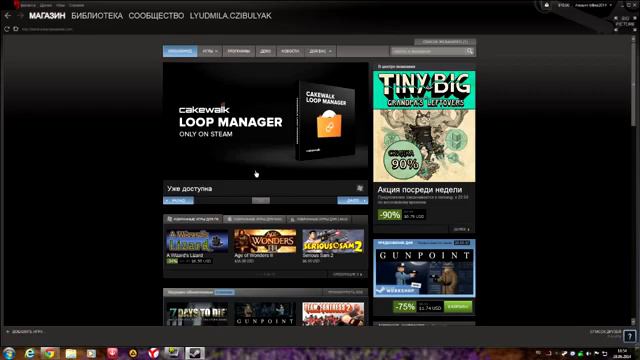Viewport: 640px width, 360px height.
Task: Open Yandex browser from the taskbar
Action: coord(153,353)
